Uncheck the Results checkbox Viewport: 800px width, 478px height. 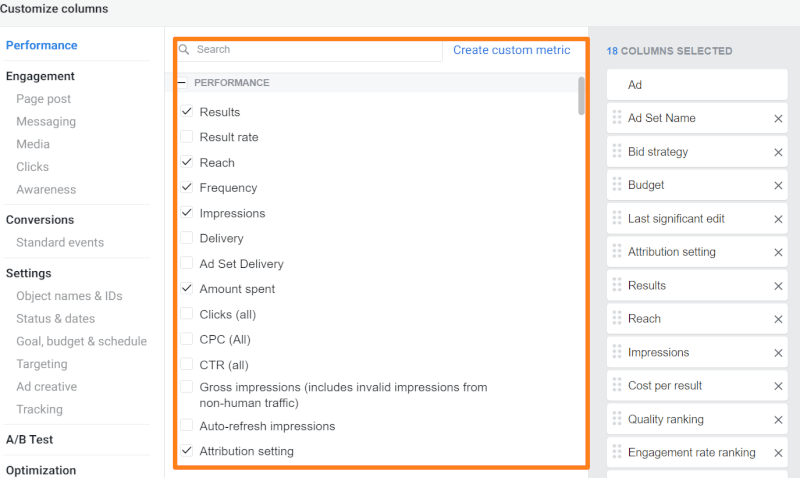(187, 112)
